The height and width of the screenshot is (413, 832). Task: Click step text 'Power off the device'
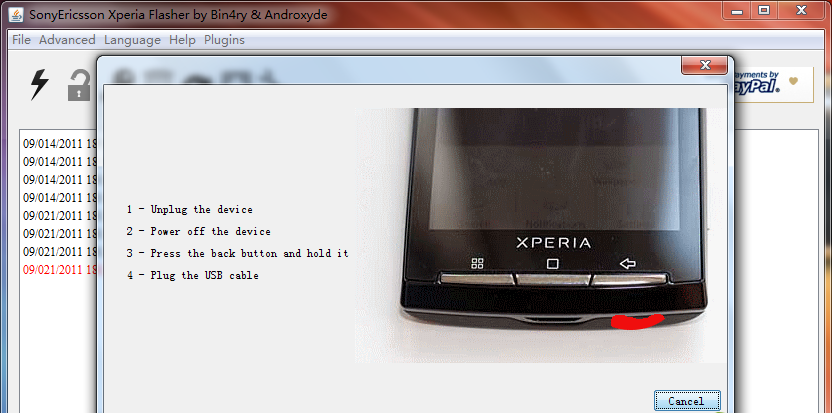pos(210,231)
